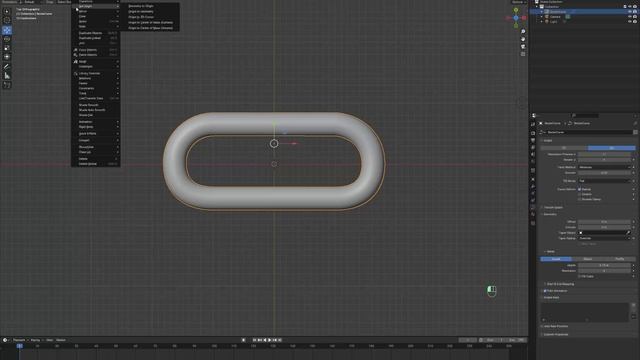
Task: Choose Origin to Center of Mass (Volume)
Action: [150, 28]
